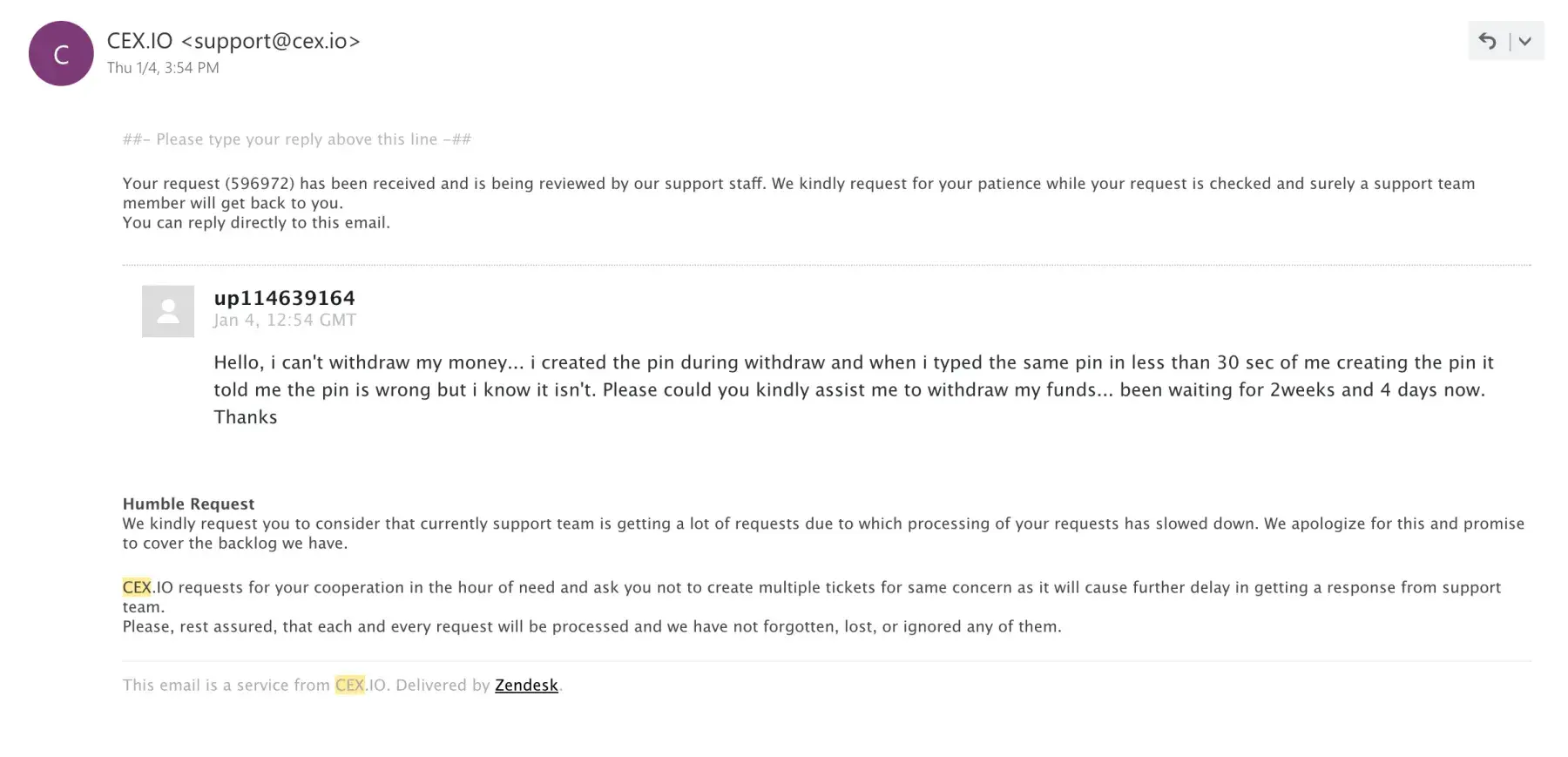
Task: Click the timestamp Jan 4, 12:54 GMT
Action: (x=285, y=320)
